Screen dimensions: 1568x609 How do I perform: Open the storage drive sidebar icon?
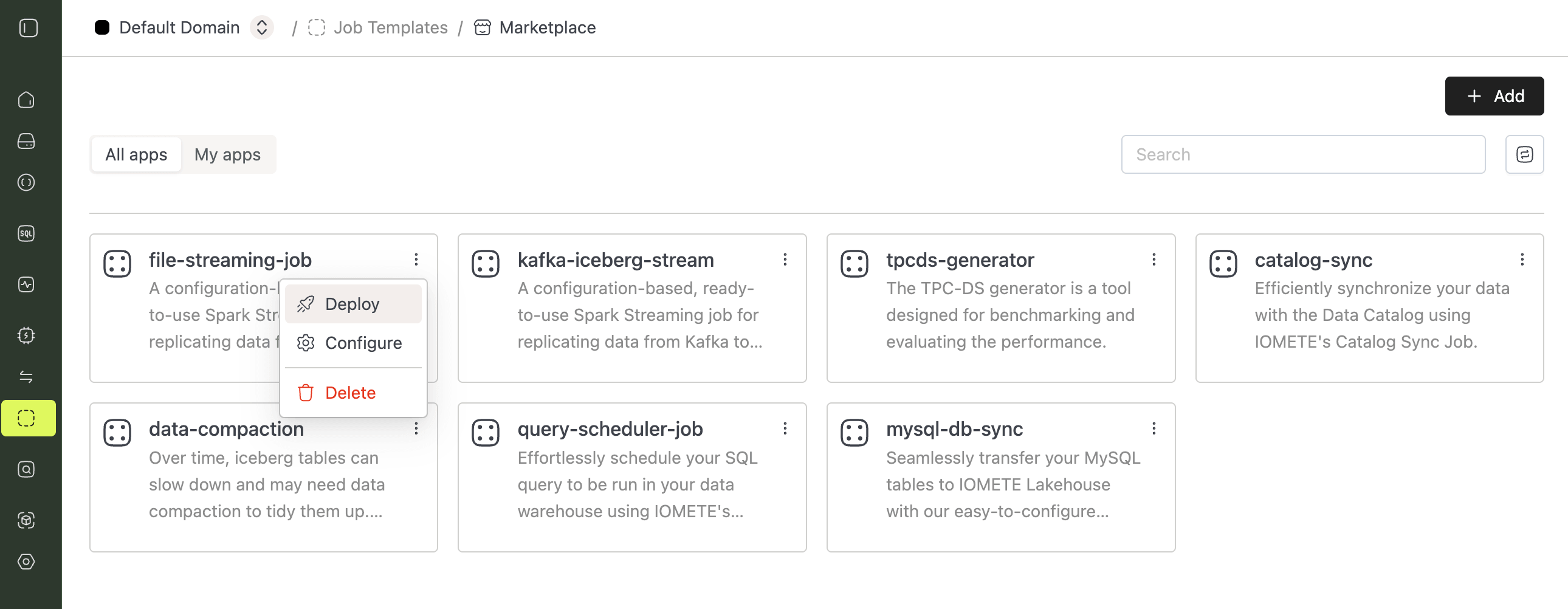point(26,141)
